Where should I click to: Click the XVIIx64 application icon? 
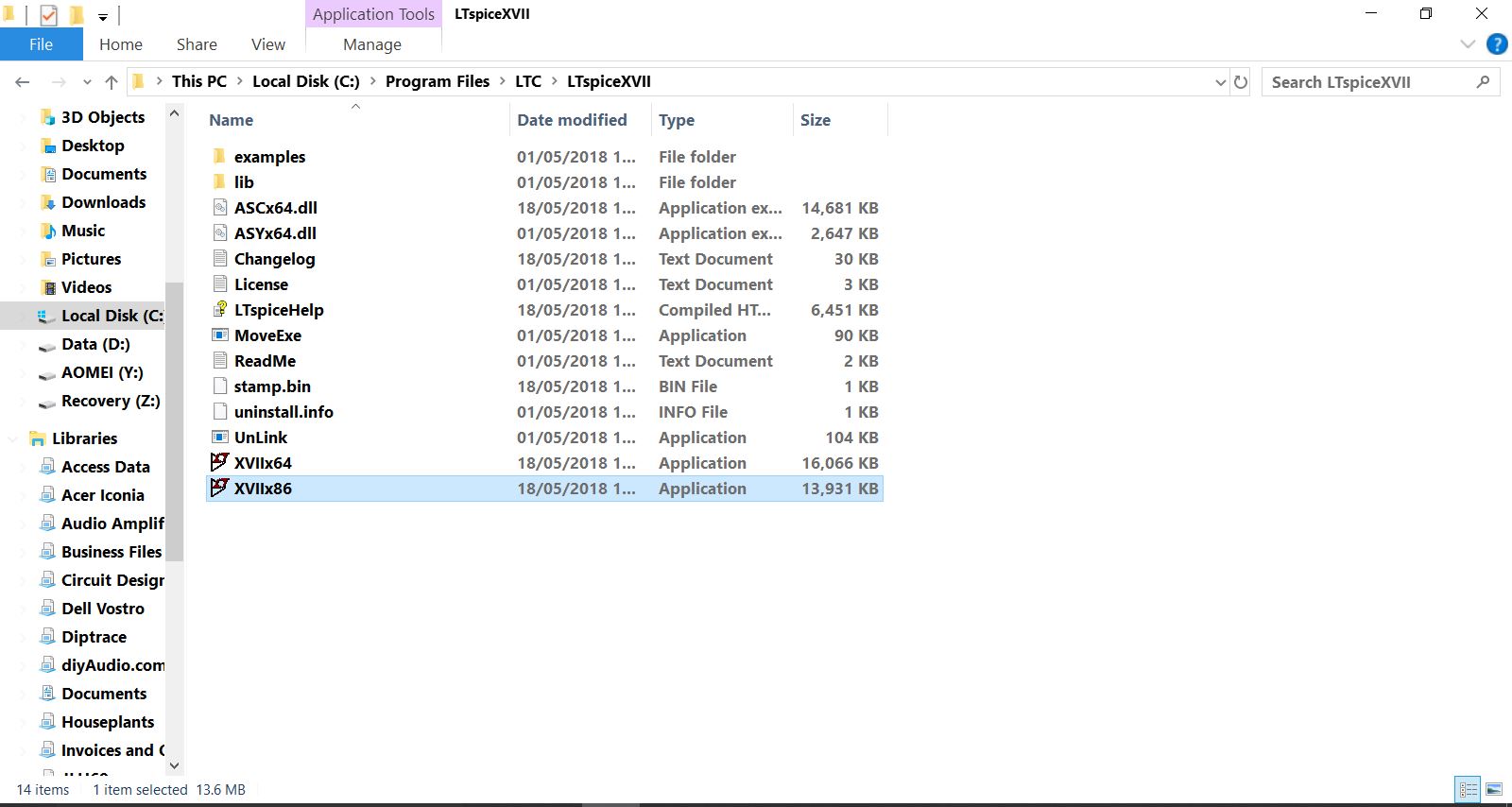[219, 462]
